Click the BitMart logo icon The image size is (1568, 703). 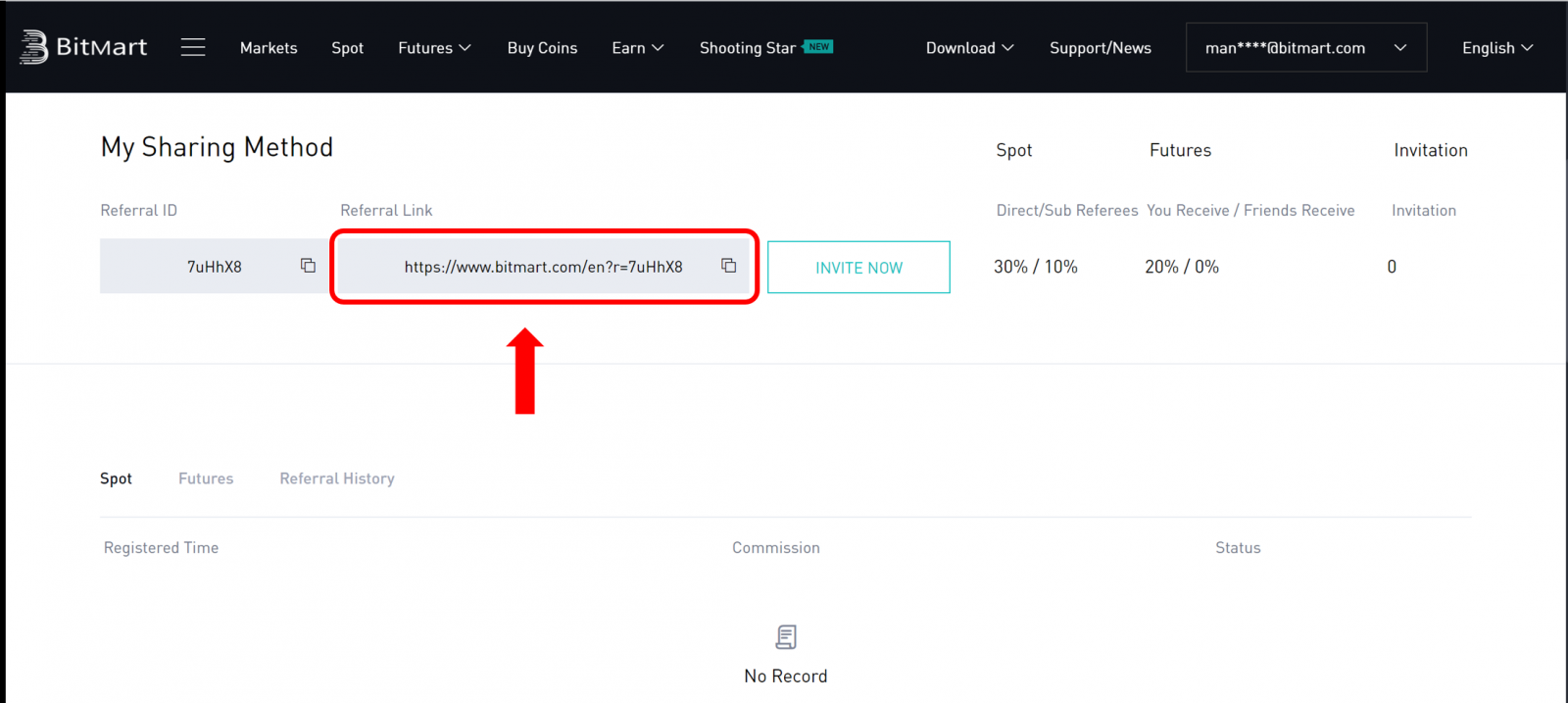click(x=34, y=47)
